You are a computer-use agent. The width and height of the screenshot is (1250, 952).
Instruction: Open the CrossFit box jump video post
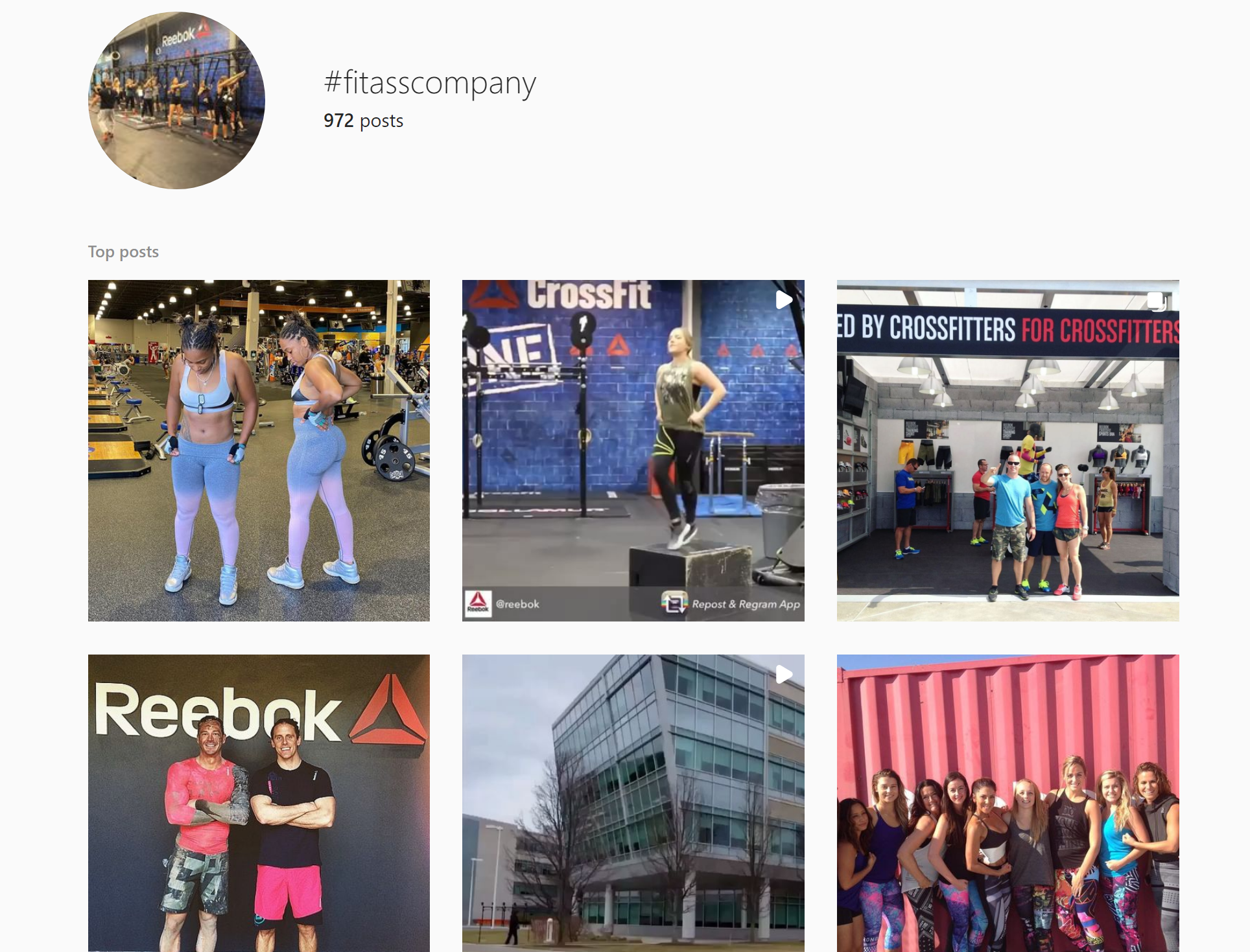pos(633,450)
